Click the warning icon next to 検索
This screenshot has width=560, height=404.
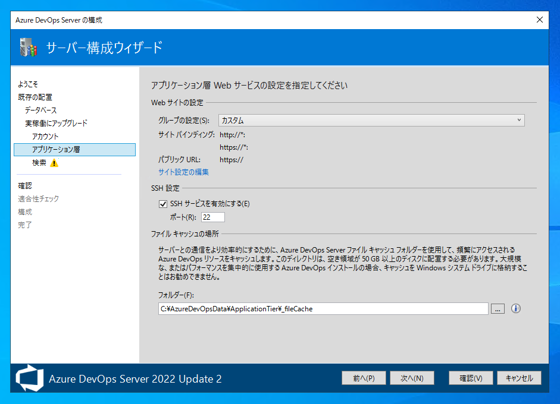click(x=54, y=163)
